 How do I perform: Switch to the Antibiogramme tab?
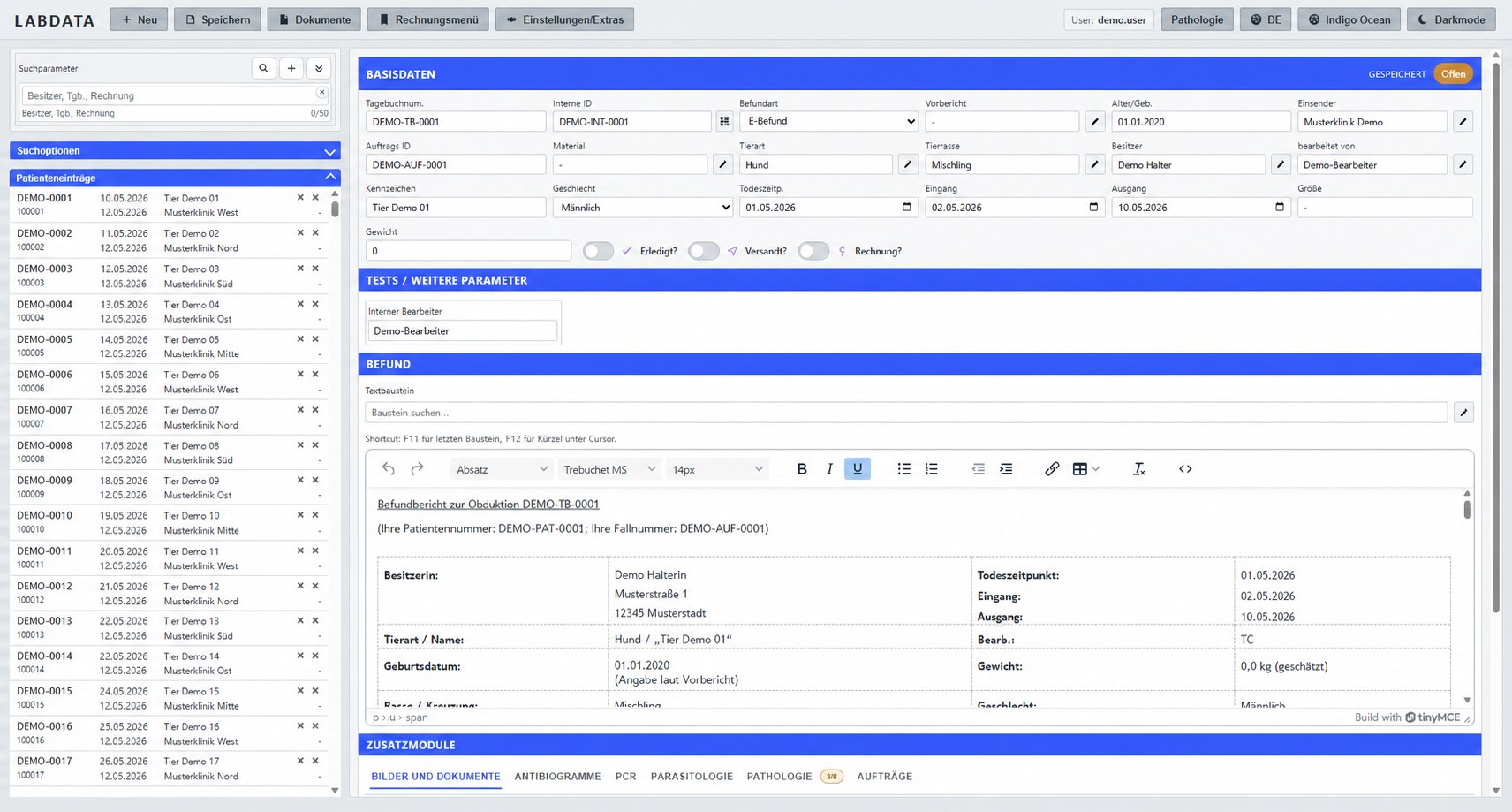click(557, 777)
